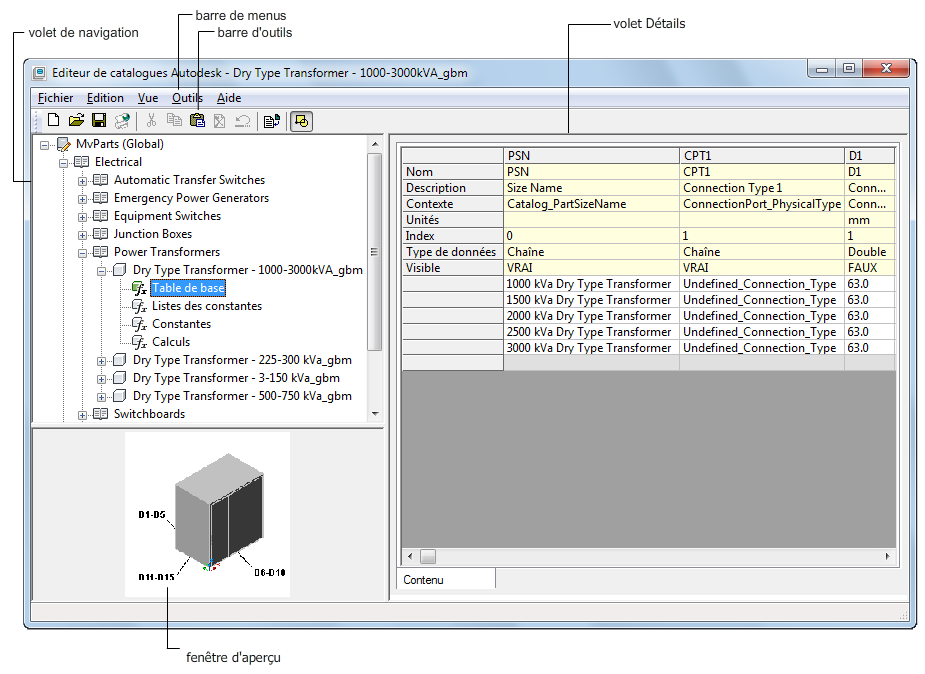Click the New catalog toolbar icon

pyautogui.click(x=53, y=120)
